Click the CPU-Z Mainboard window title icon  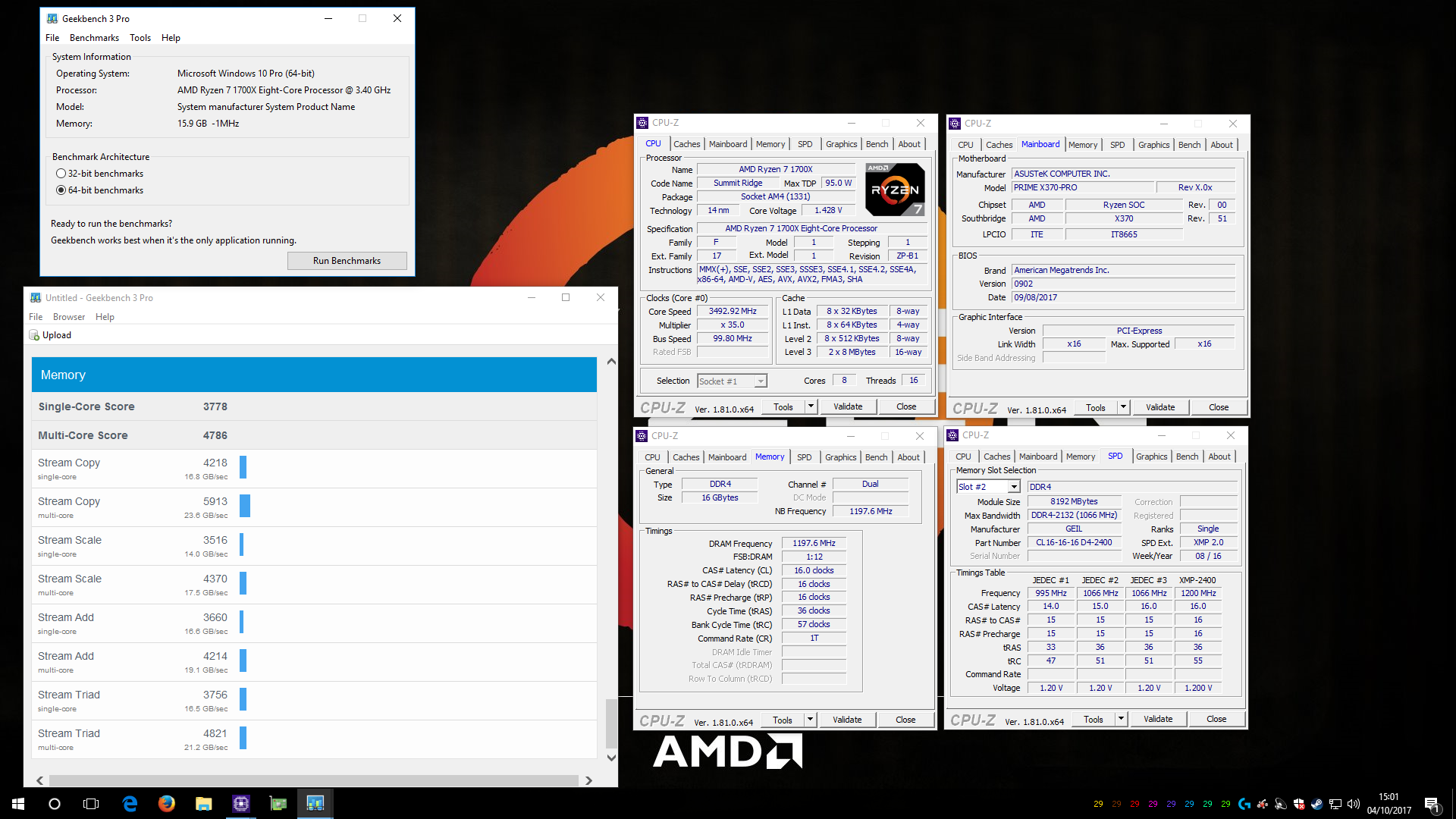tap(955, 123)
